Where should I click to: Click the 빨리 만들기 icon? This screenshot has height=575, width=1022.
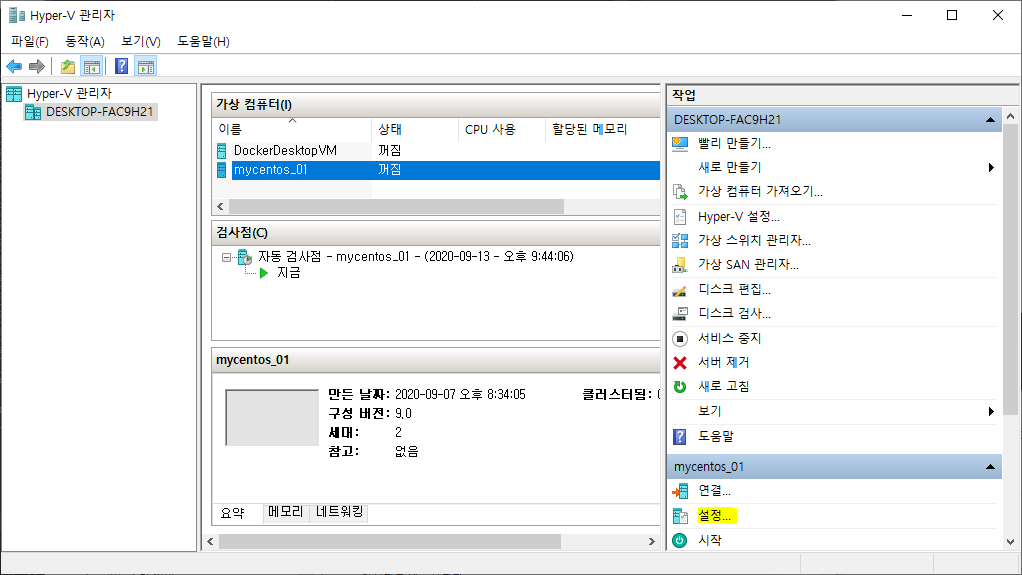(680, 143)
